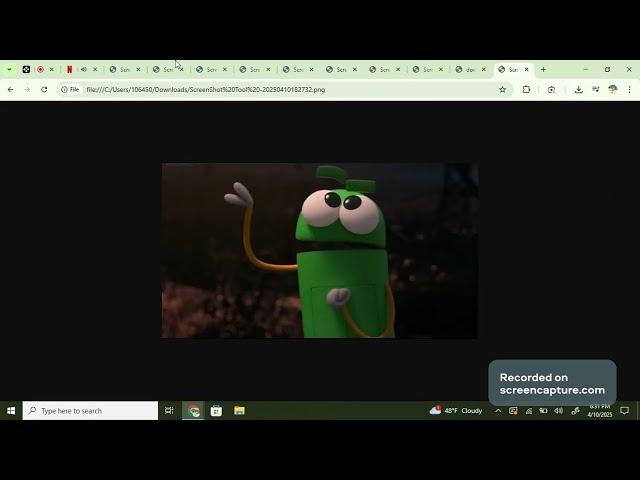Close the Netflix tab
The image size is (640, 480).
click(x=95, y=70)
